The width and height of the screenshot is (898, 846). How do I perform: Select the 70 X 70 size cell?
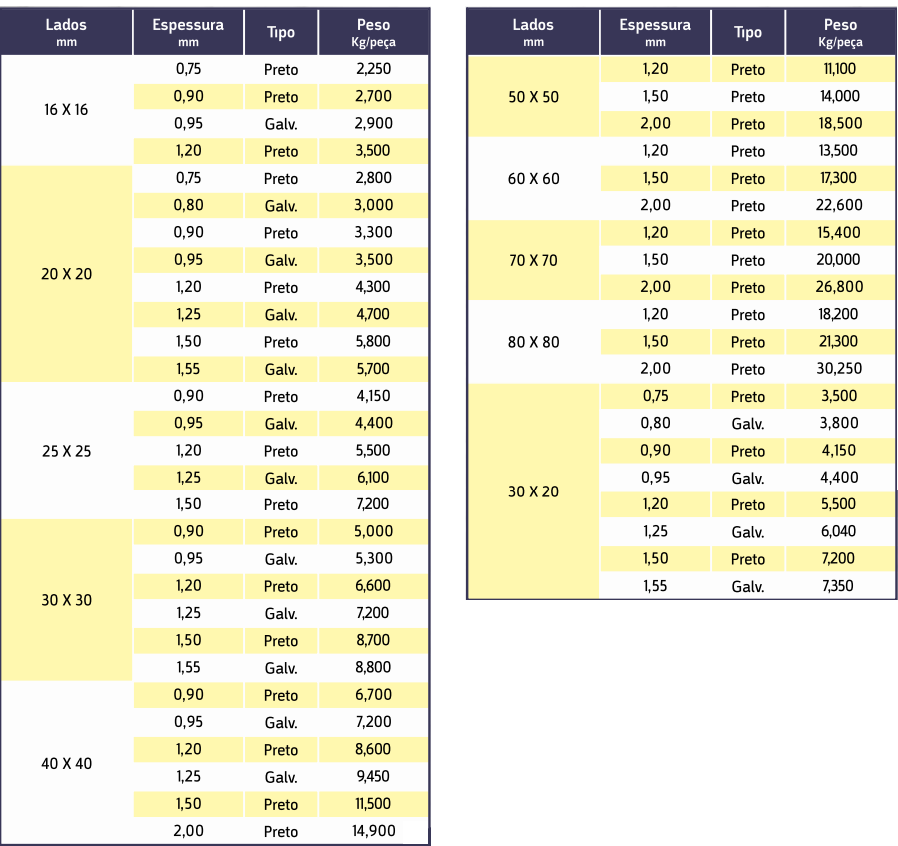pyautogui.click(x=533, y=260)
